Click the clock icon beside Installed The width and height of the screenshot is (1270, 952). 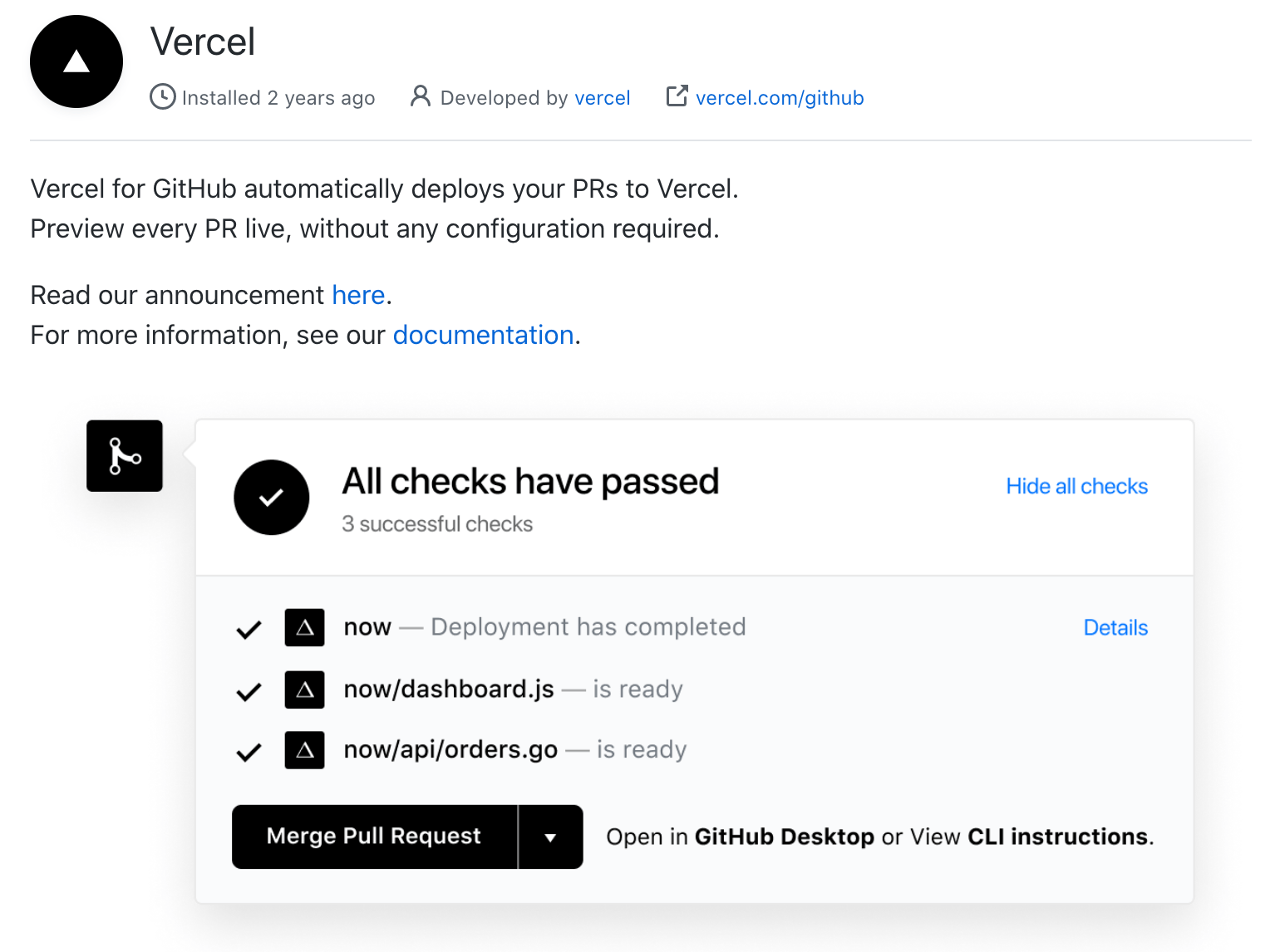point(162,97)
